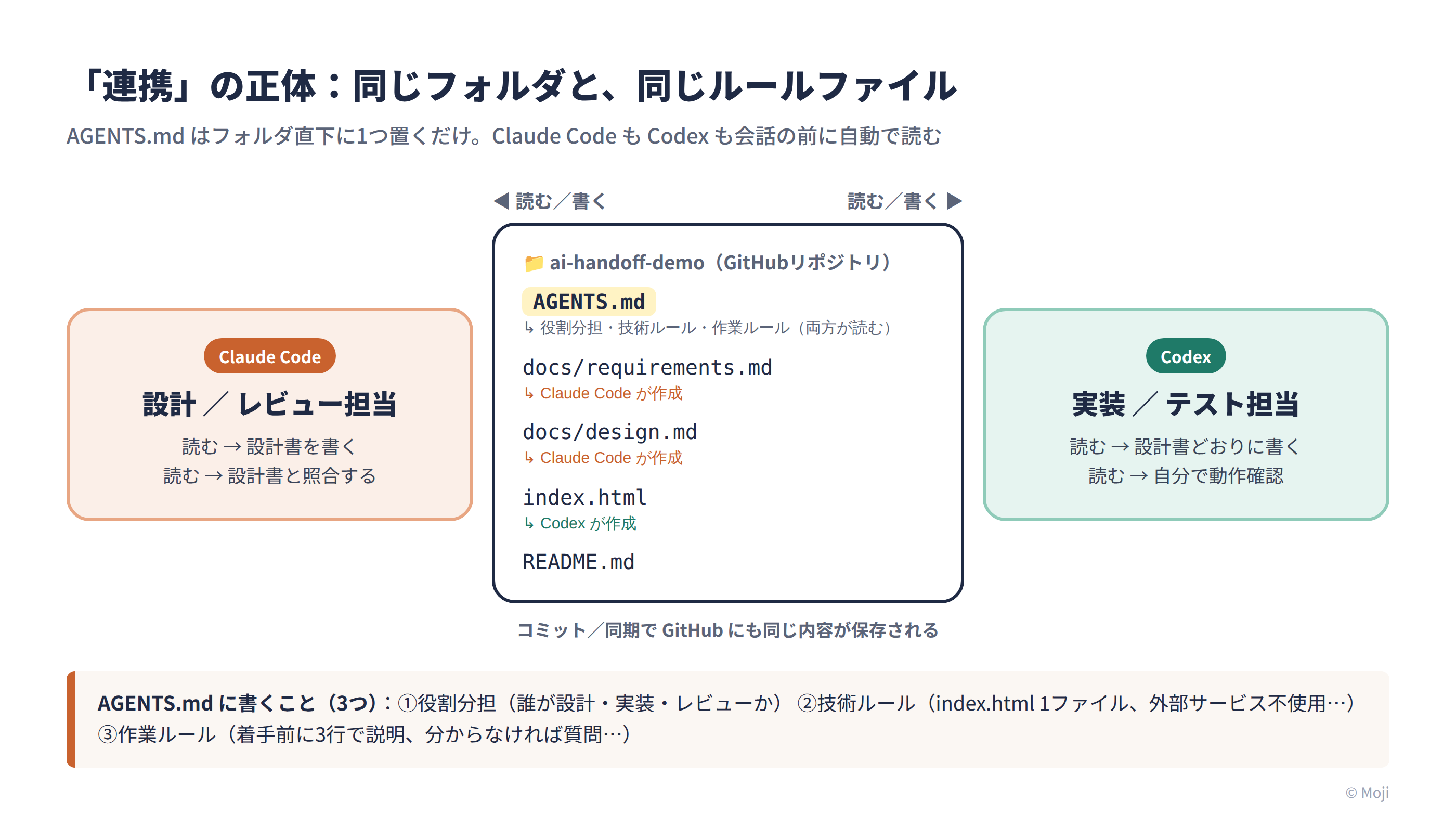Image resolution: width=1456 pixels, height=826 pixels.
Task: Click the right 読む／書く label
Action: pos(893,201)
